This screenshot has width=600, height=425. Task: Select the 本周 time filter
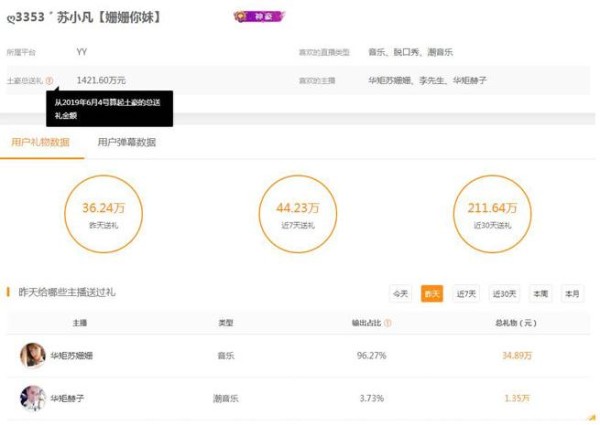pos(540,294)
